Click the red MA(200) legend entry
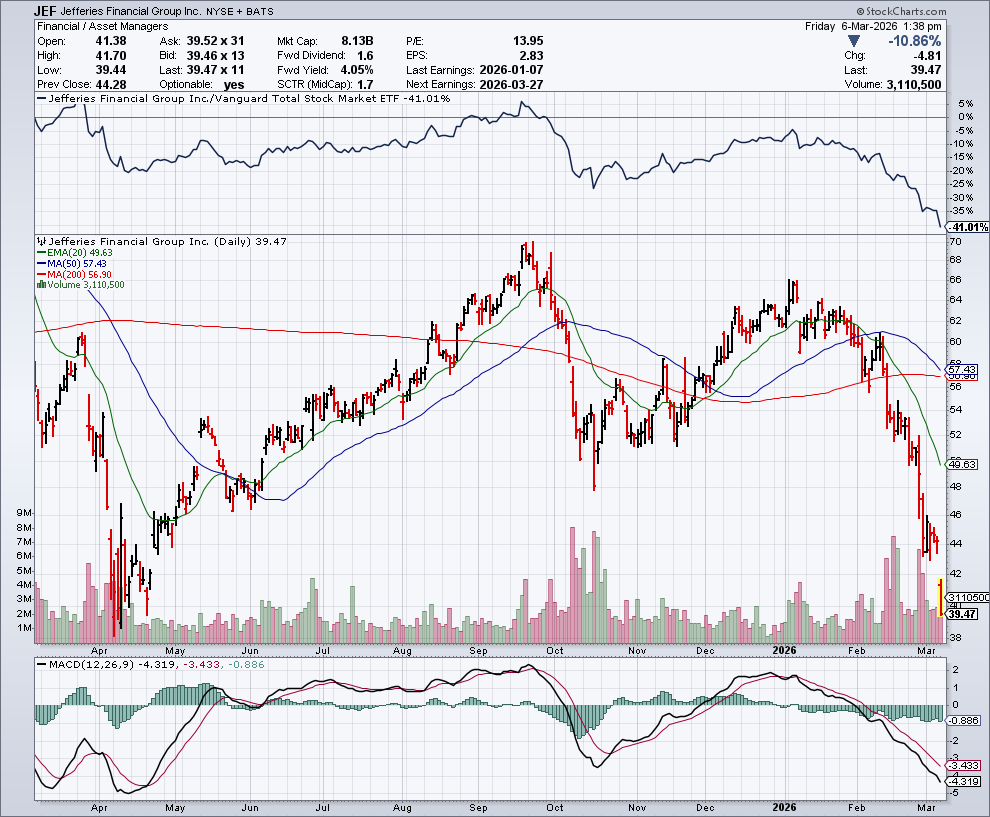 74,274
